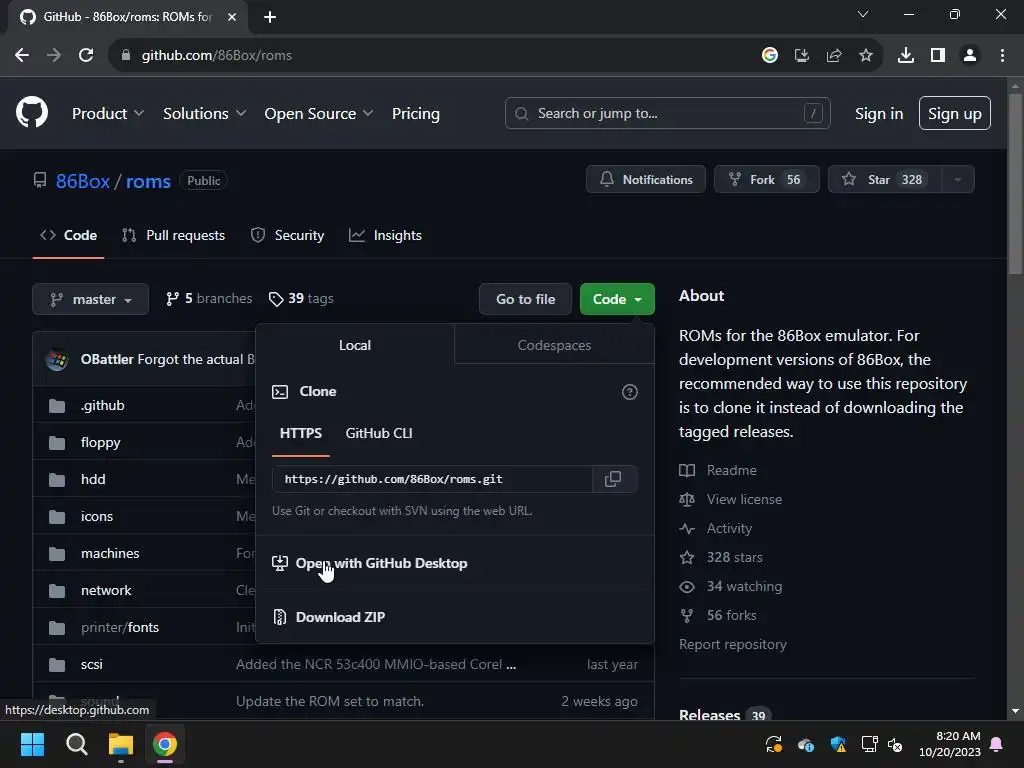
Task: Click the Sign up button
Action: (x=954, y=114)
